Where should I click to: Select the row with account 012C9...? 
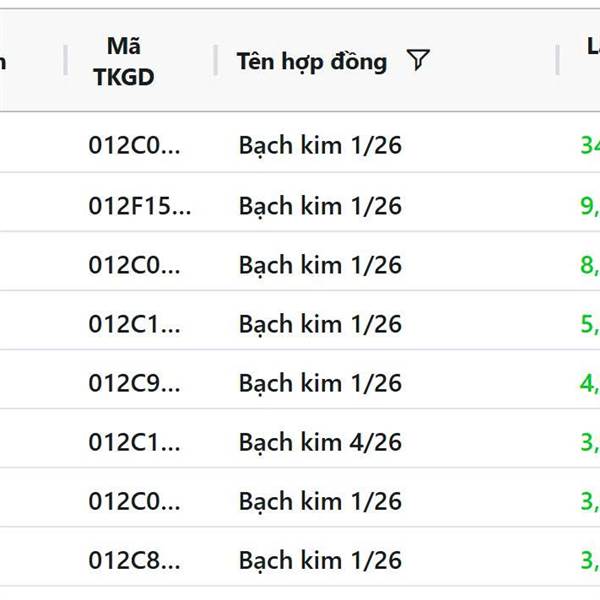(134, 383)
